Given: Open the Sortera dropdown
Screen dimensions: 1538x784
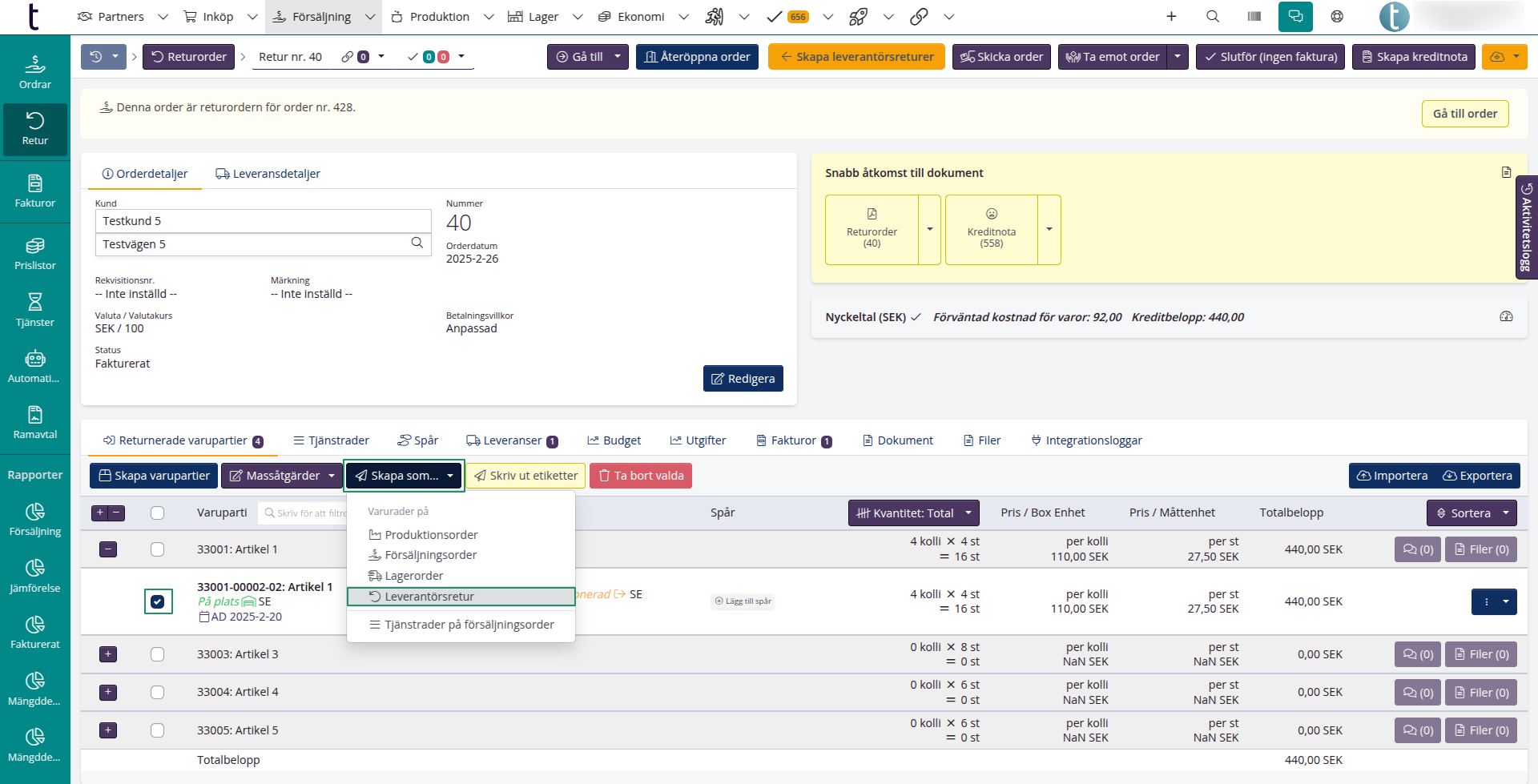Looking at the screenshot, I should click(1472, 513).
